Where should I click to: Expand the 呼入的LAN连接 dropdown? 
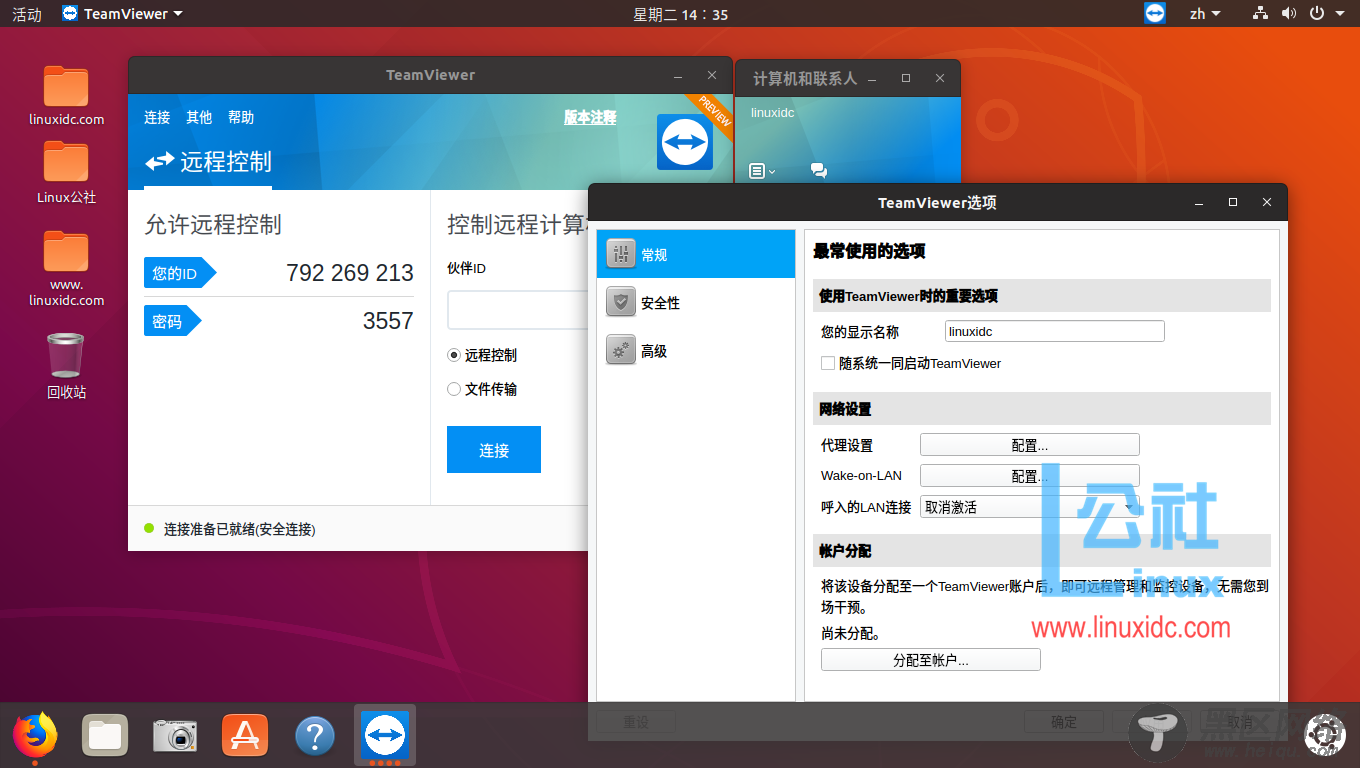pos(1030,507)
